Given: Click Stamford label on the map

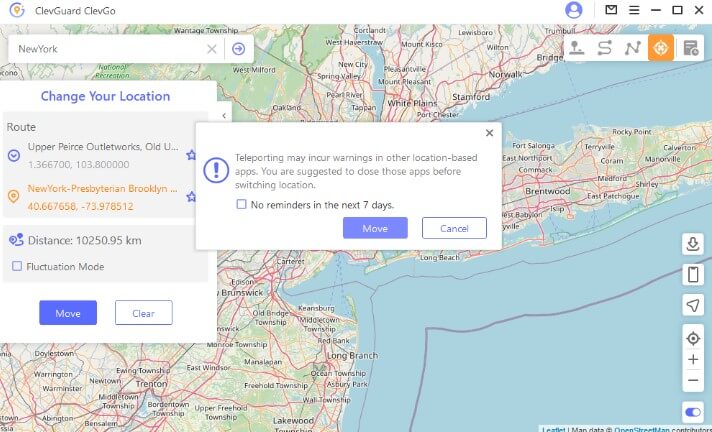Looking at the screenshot, I should point(471,97).
